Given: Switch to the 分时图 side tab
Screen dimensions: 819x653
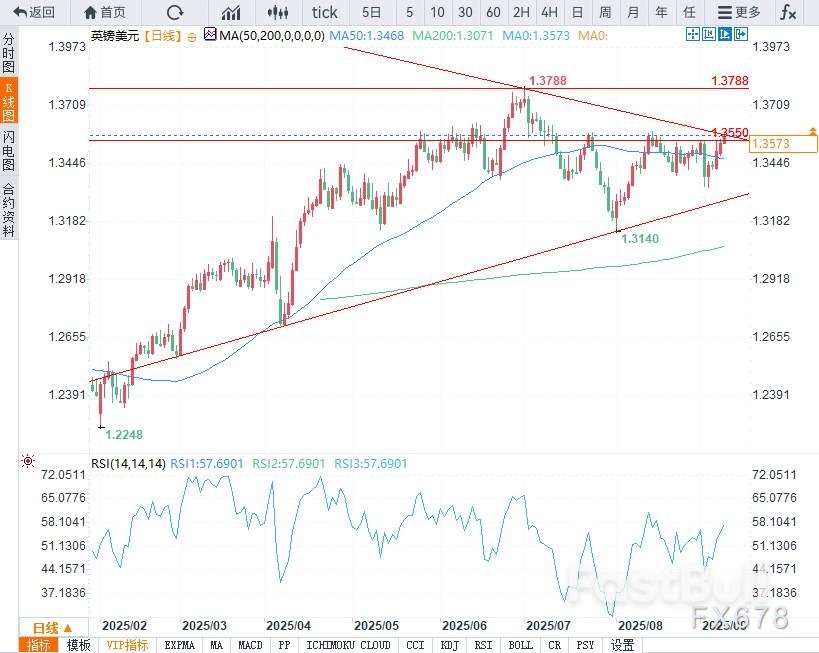Looking at the screenshot, I should coord(9,52).
